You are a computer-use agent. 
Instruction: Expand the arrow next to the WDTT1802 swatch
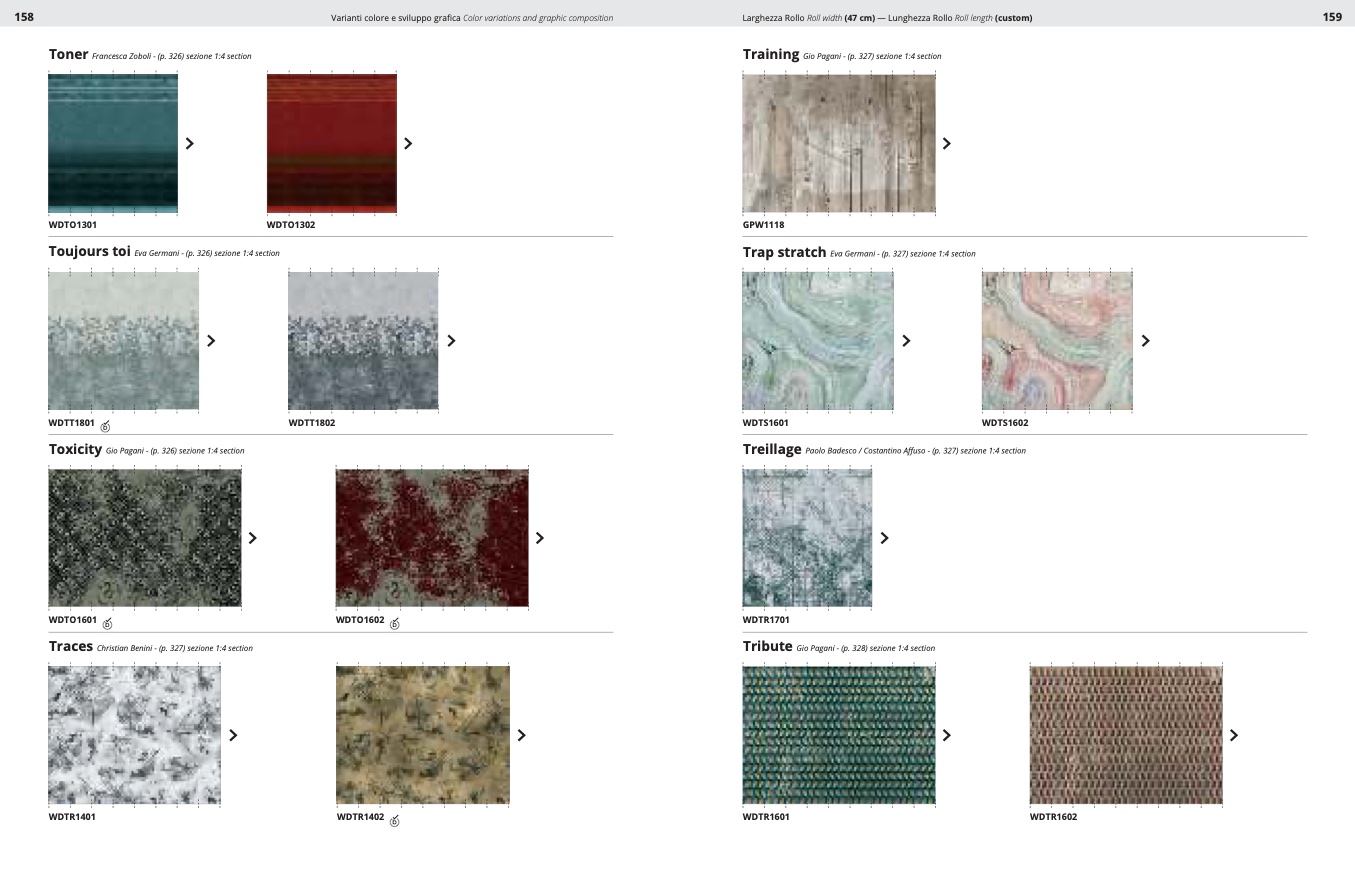click(x=451, y=341)
